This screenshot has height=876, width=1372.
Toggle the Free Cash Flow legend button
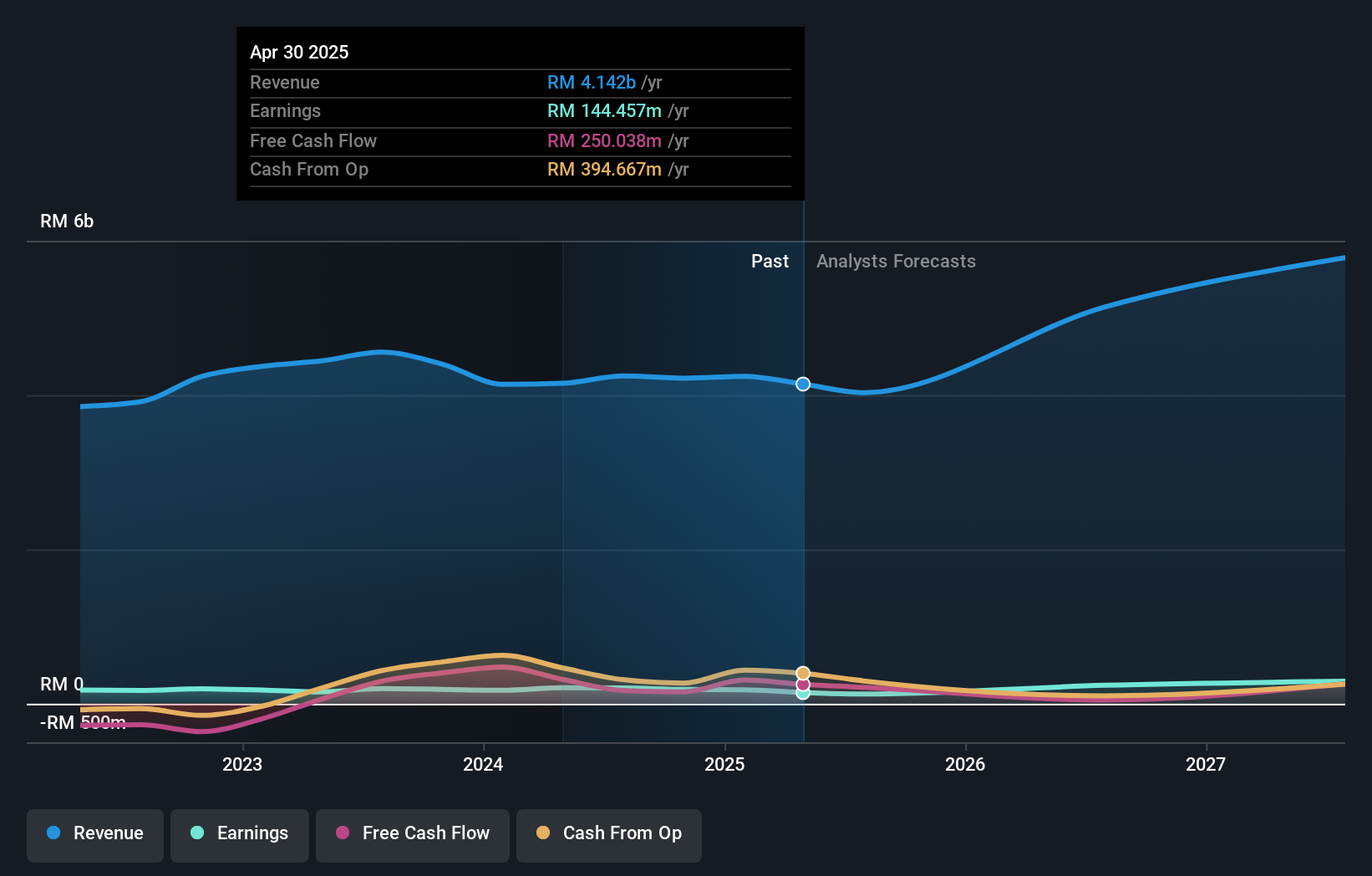coord(413,835)
